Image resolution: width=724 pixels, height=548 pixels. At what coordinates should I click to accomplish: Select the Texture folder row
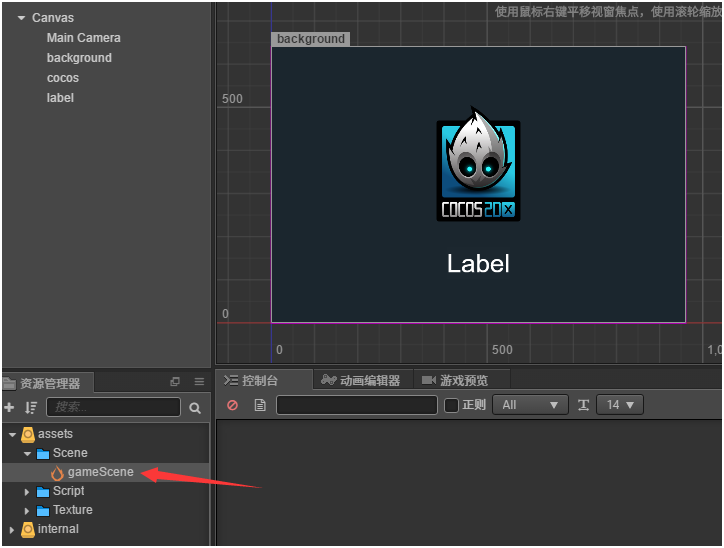[106, 510]
